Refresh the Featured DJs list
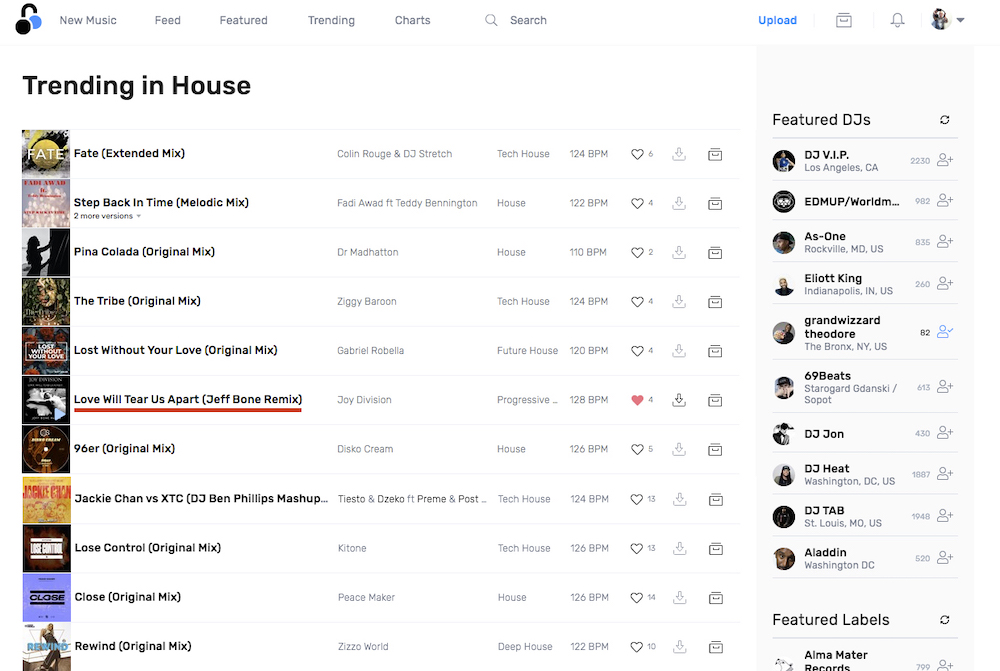Image resolution: width=1000 pixels, height=671 pixels. click(x=945, y=120)
